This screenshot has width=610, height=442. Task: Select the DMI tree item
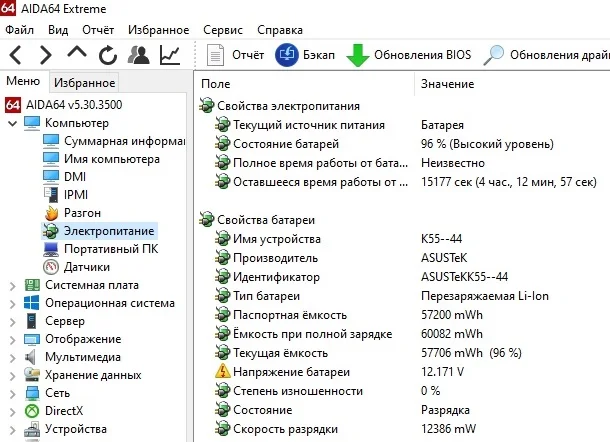click(x=75, y=177)
